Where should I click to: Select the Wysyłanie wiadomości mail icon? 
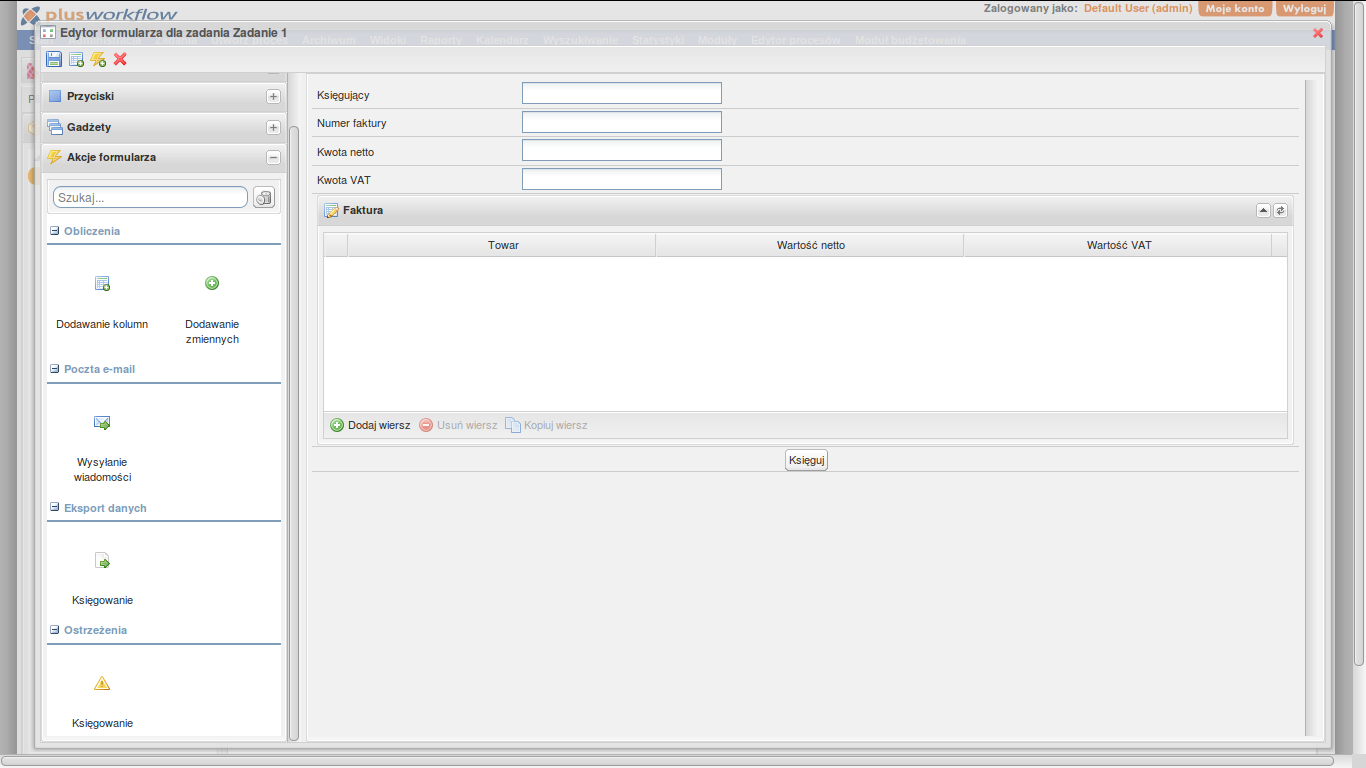tap(102, 422)
